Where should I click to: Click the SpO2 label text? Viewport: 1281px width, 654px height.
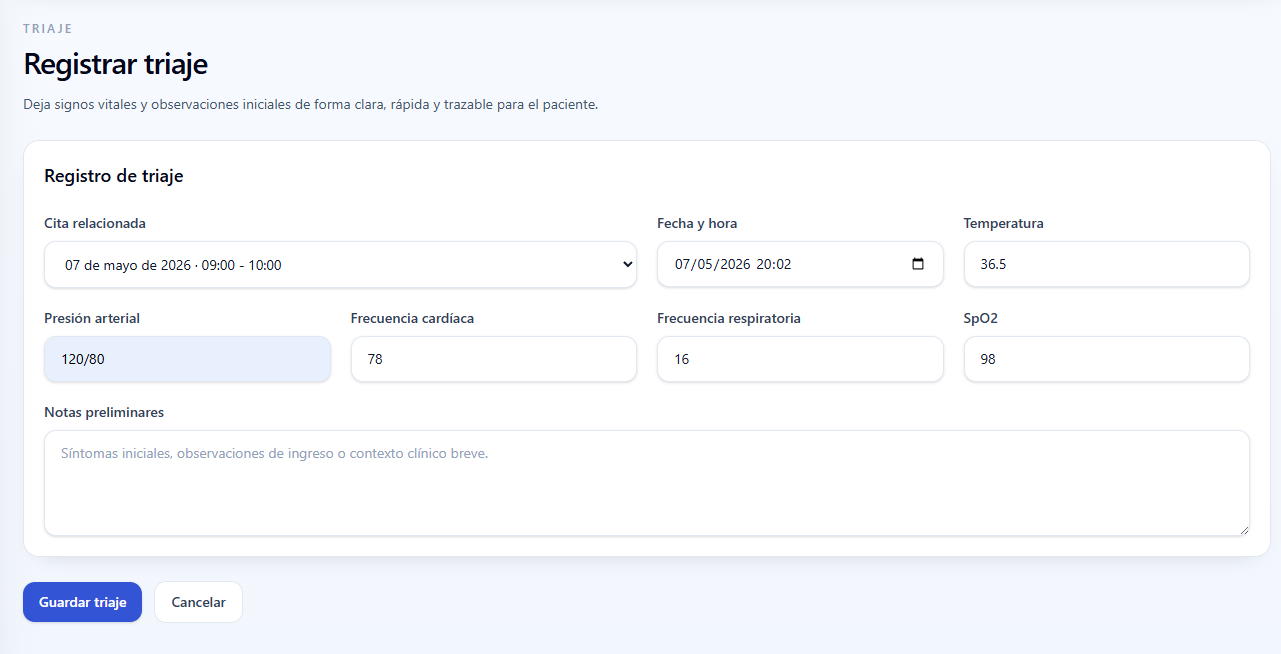tap(981, 318)
